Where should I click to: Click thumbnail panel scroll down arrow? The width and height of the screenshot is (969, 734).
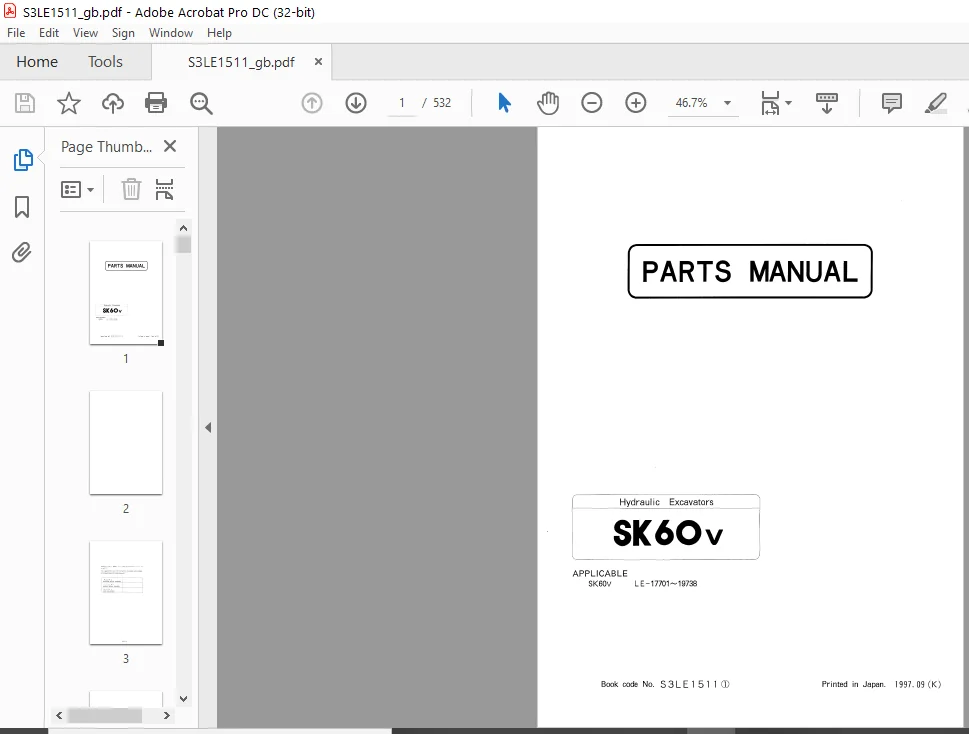point(183,699)
